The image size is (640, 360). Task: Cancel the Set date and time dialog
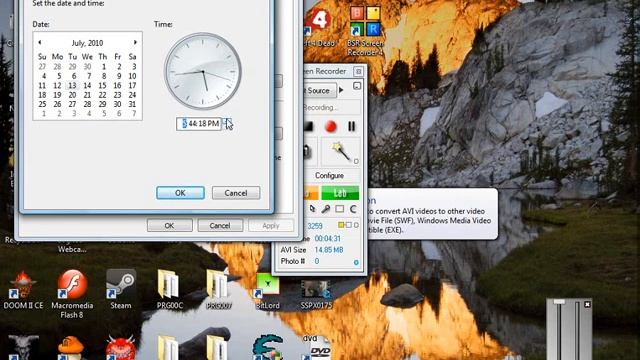[236, 193]
